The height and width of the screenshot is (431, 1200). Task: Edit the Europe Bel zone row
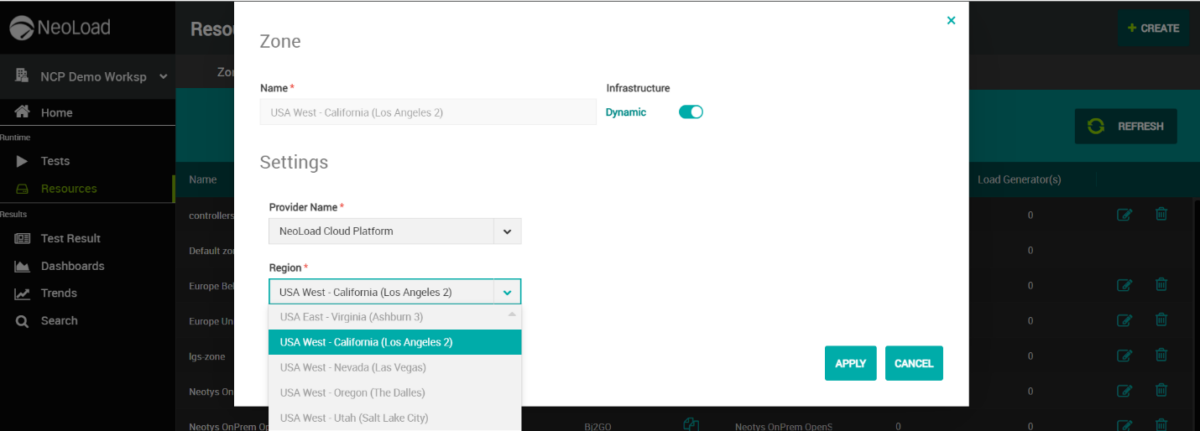coord(1123,285)
